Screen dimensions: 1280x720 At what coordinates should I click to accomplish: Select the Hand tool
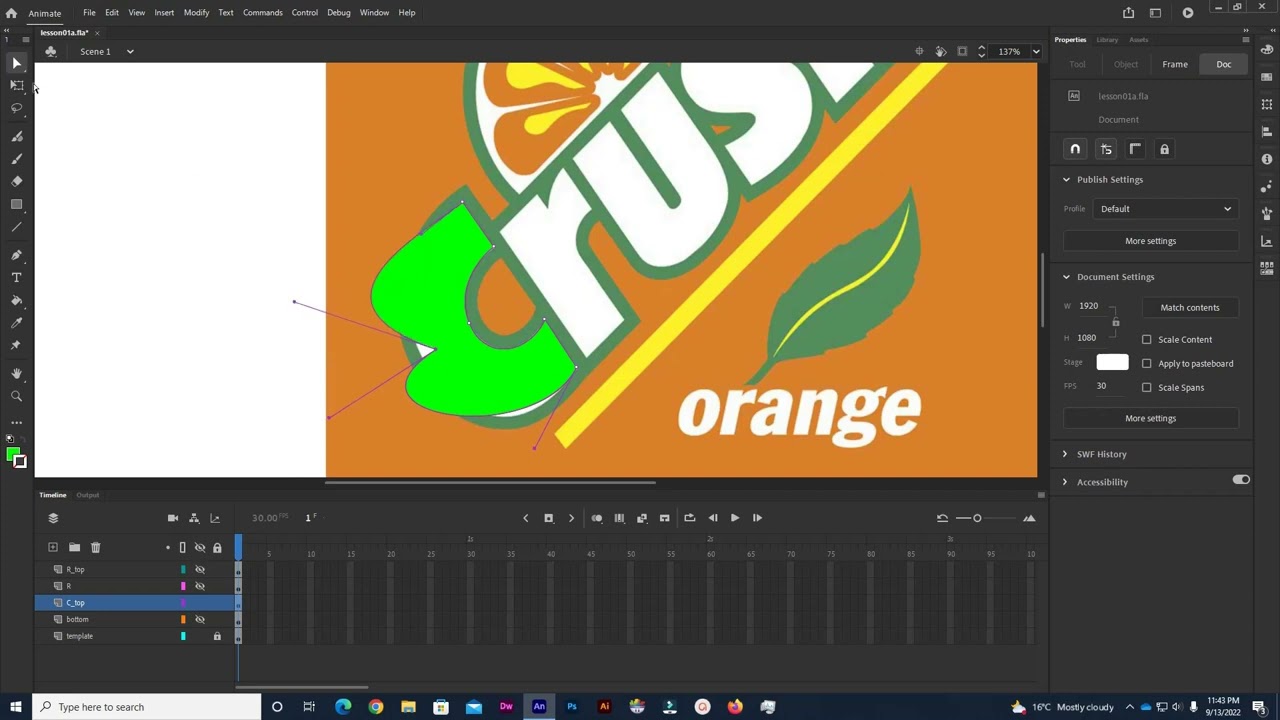pyautogui.click(x=16, y=374)
